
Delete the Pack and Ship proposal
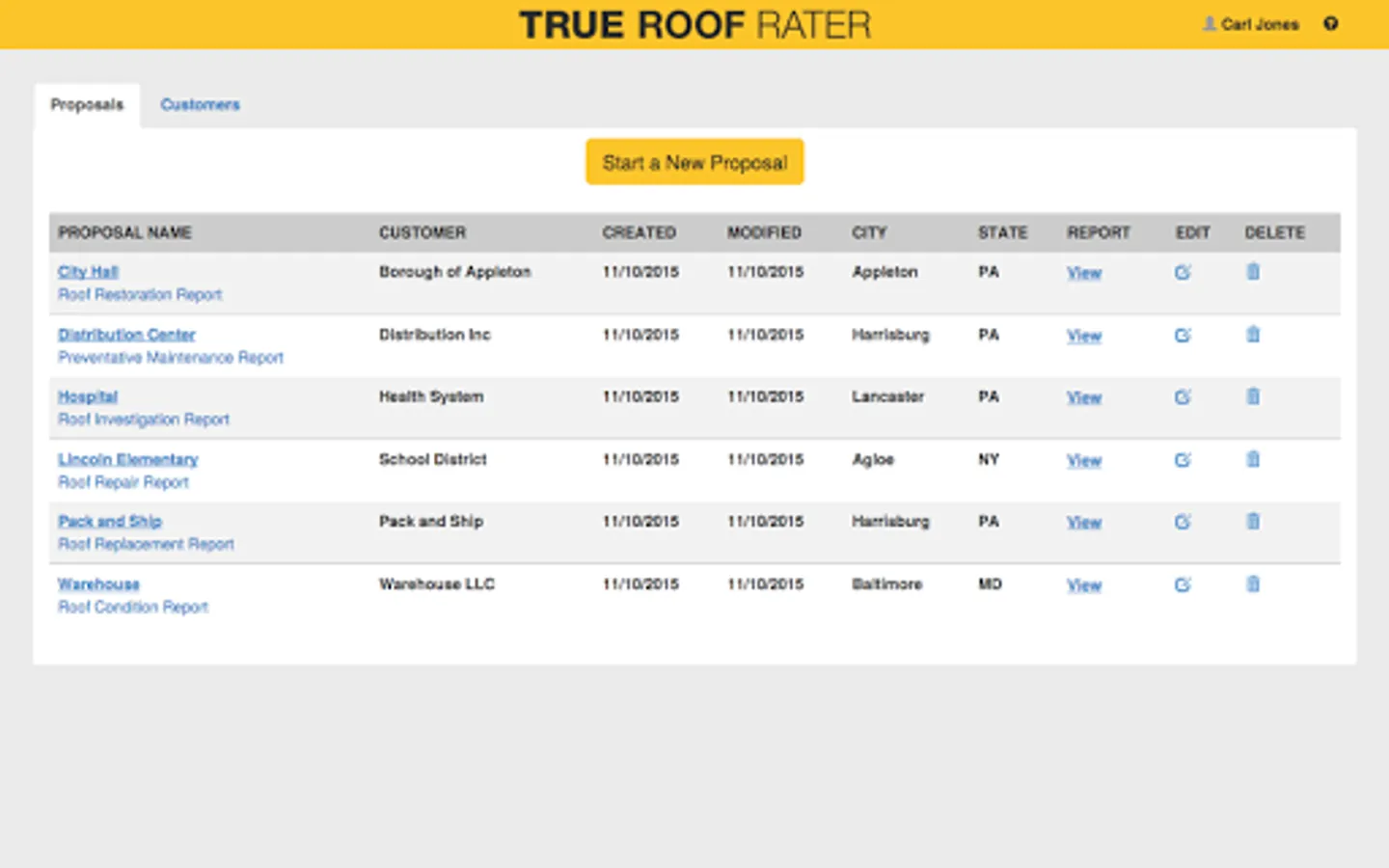click(x=1253, y=521)
